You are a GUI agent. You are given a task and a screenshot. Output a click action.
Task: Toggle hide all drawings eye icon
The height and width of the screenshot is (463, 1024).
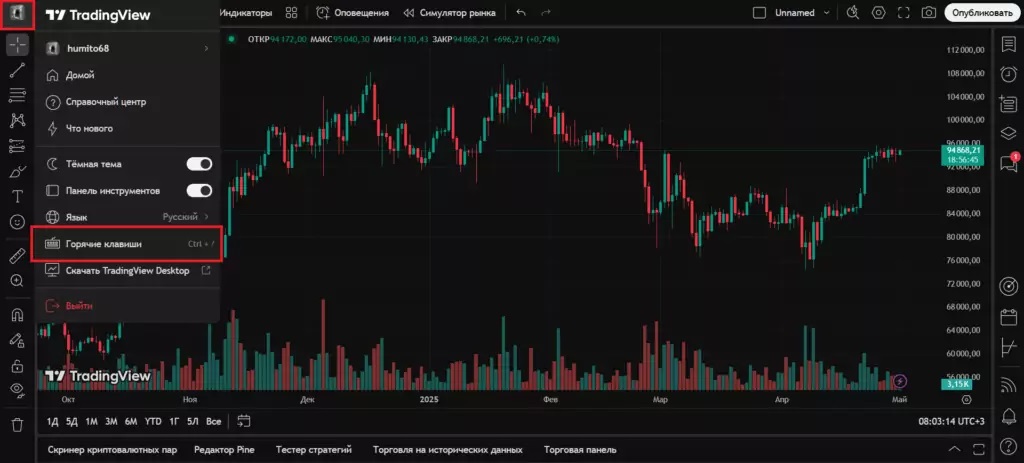pos(18,391)
